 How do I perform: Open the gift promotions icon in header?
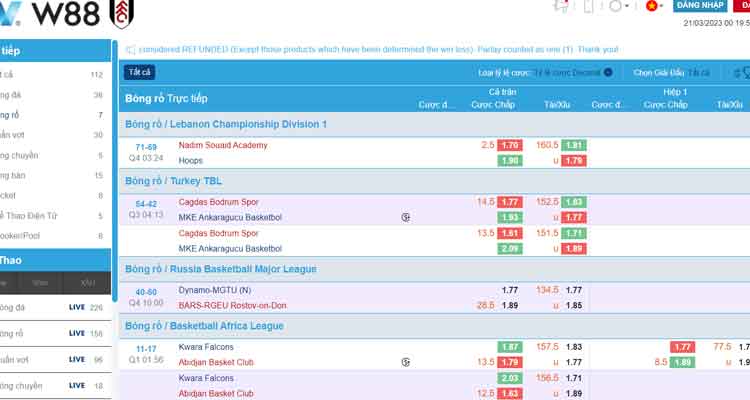tap(561, 6)
